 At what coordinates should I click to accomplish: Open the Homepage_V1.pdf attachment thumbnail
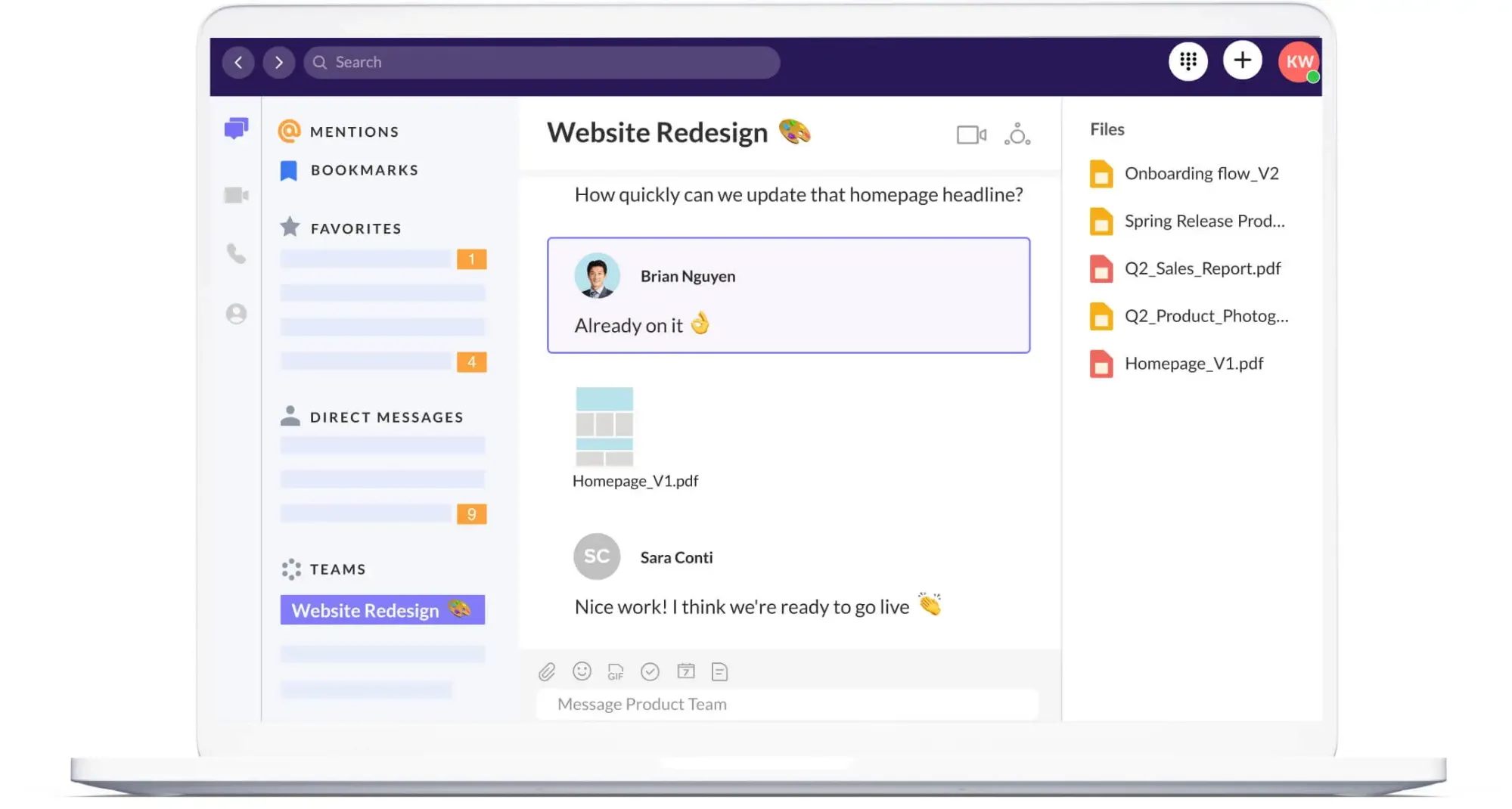[x=604, y=427]
